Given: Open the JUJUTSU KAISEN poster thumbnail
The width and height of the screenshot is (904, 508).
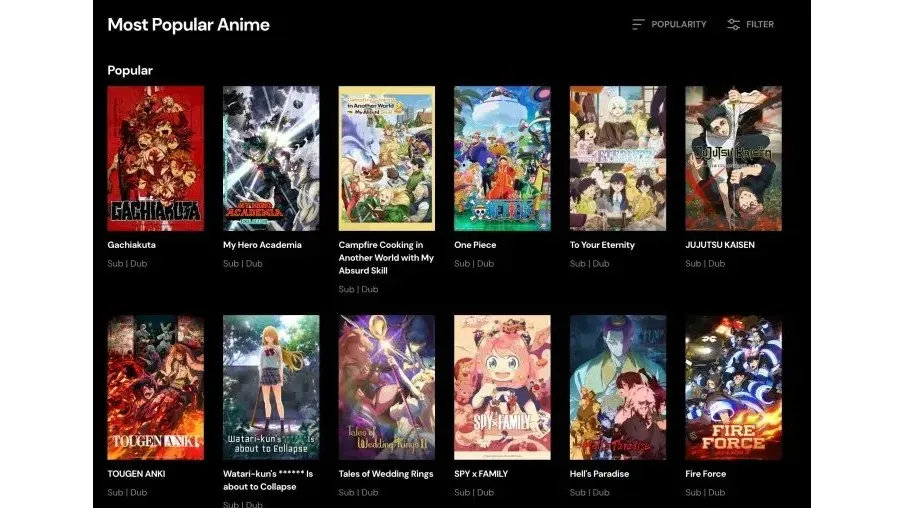Looking at the screenshot, I should pyautogui.click(x=733, y=159).
